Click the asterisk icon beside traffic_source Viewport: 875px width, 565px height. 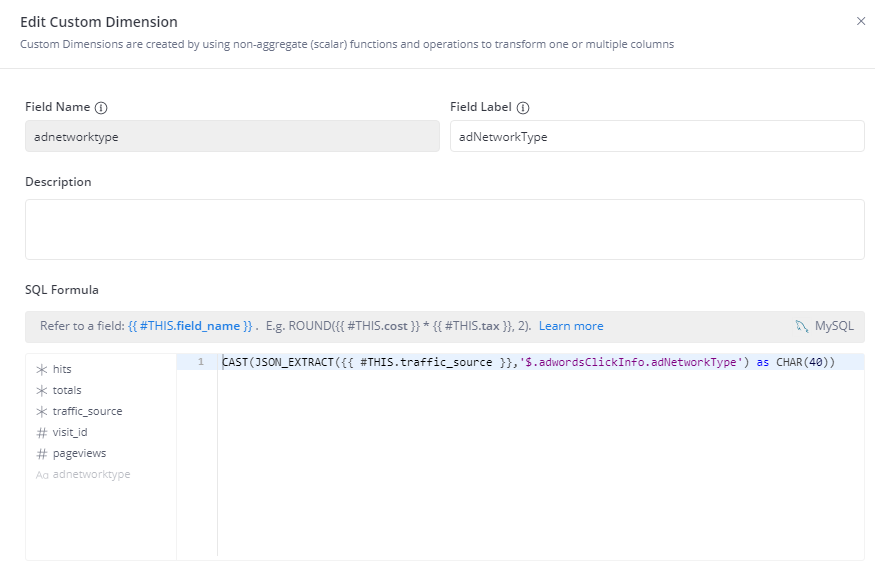click(x=42, y=411)
